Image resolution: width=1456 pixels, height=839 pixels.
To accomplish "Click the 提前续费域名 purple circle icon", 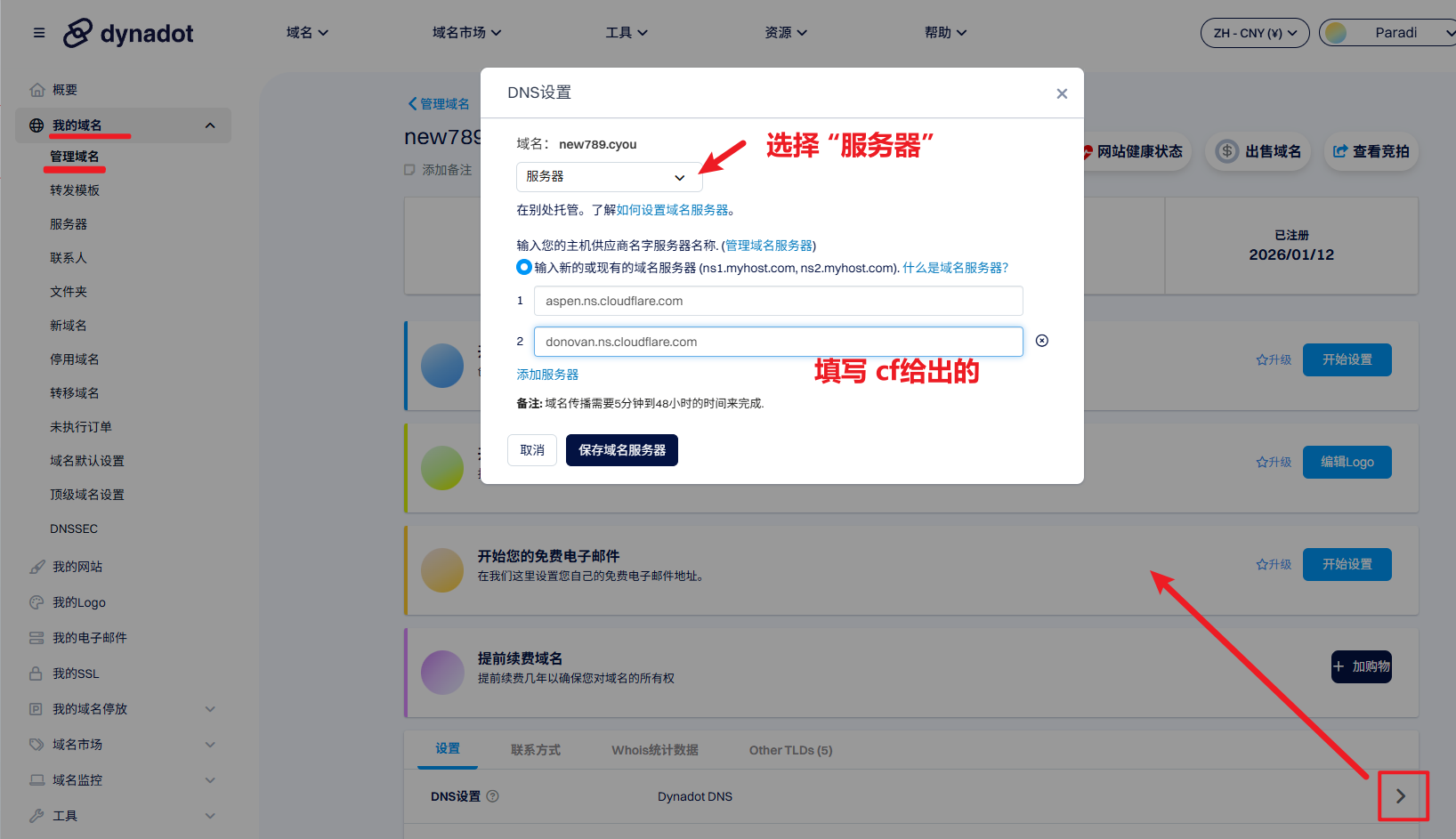I will click(442, 673).
